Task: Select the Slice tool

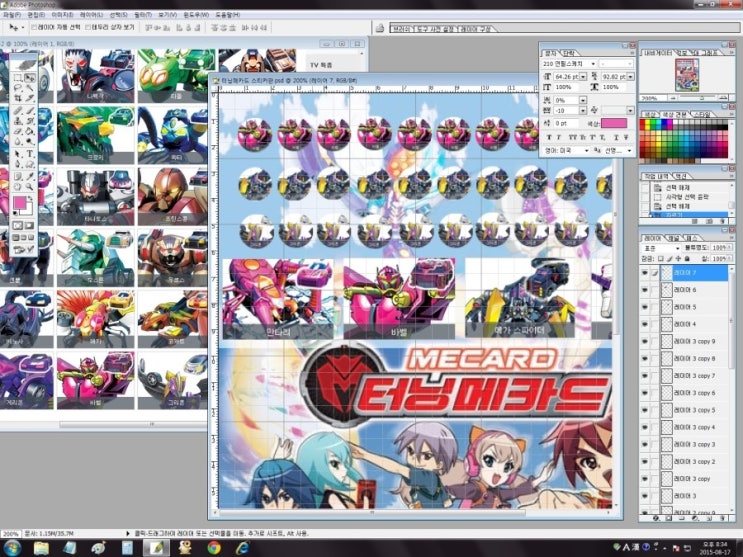Action: tap(30, 98)
